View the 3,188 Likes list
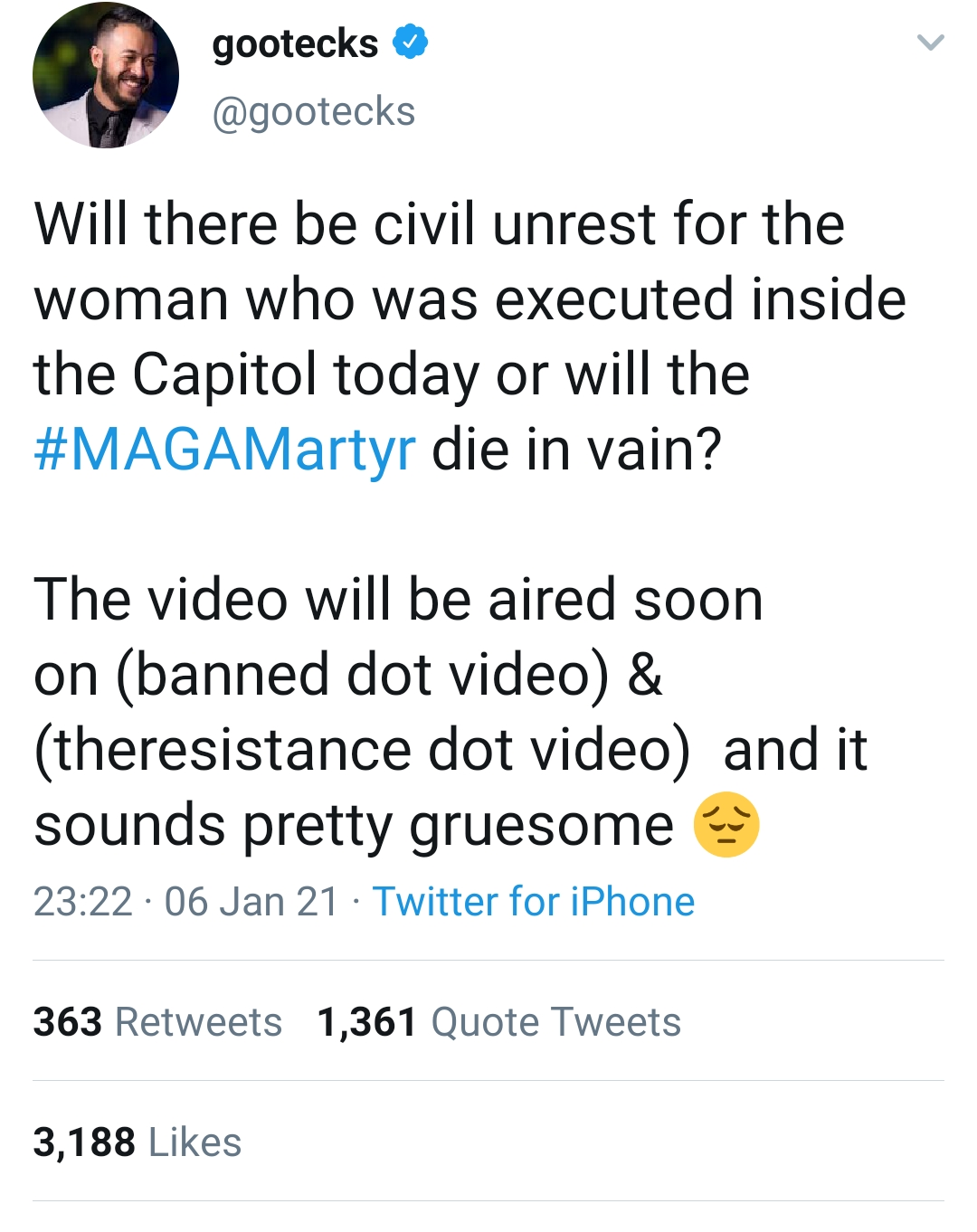This screenshot has width=977, height=1232. tap(138, 1142)
